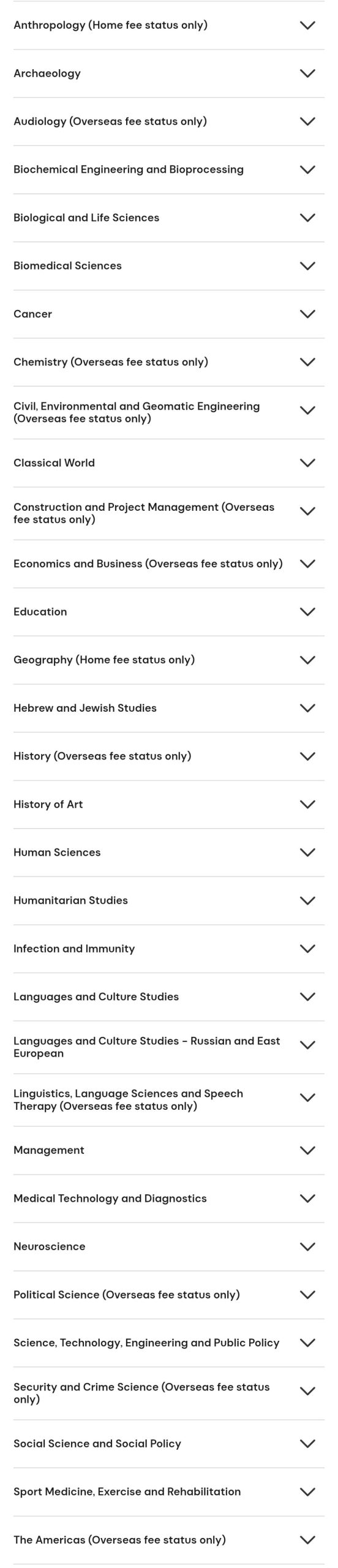The image size is (338, 1568).
Task: Click the down arrow for Economics and Business
Action: (307, 563)
